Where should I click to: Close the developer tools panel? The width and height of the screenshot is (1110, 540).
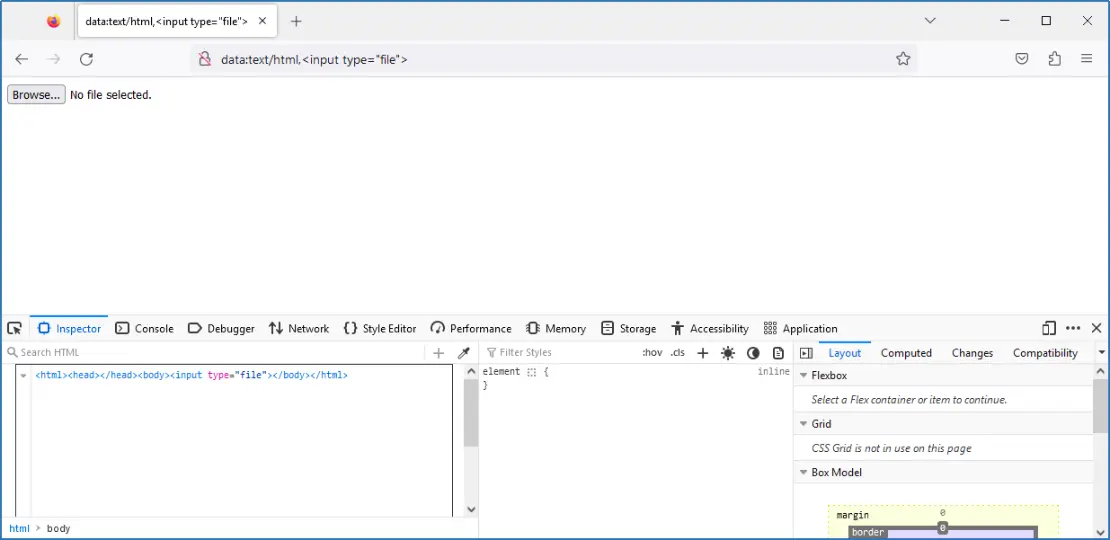click(x=1097, y=328)
